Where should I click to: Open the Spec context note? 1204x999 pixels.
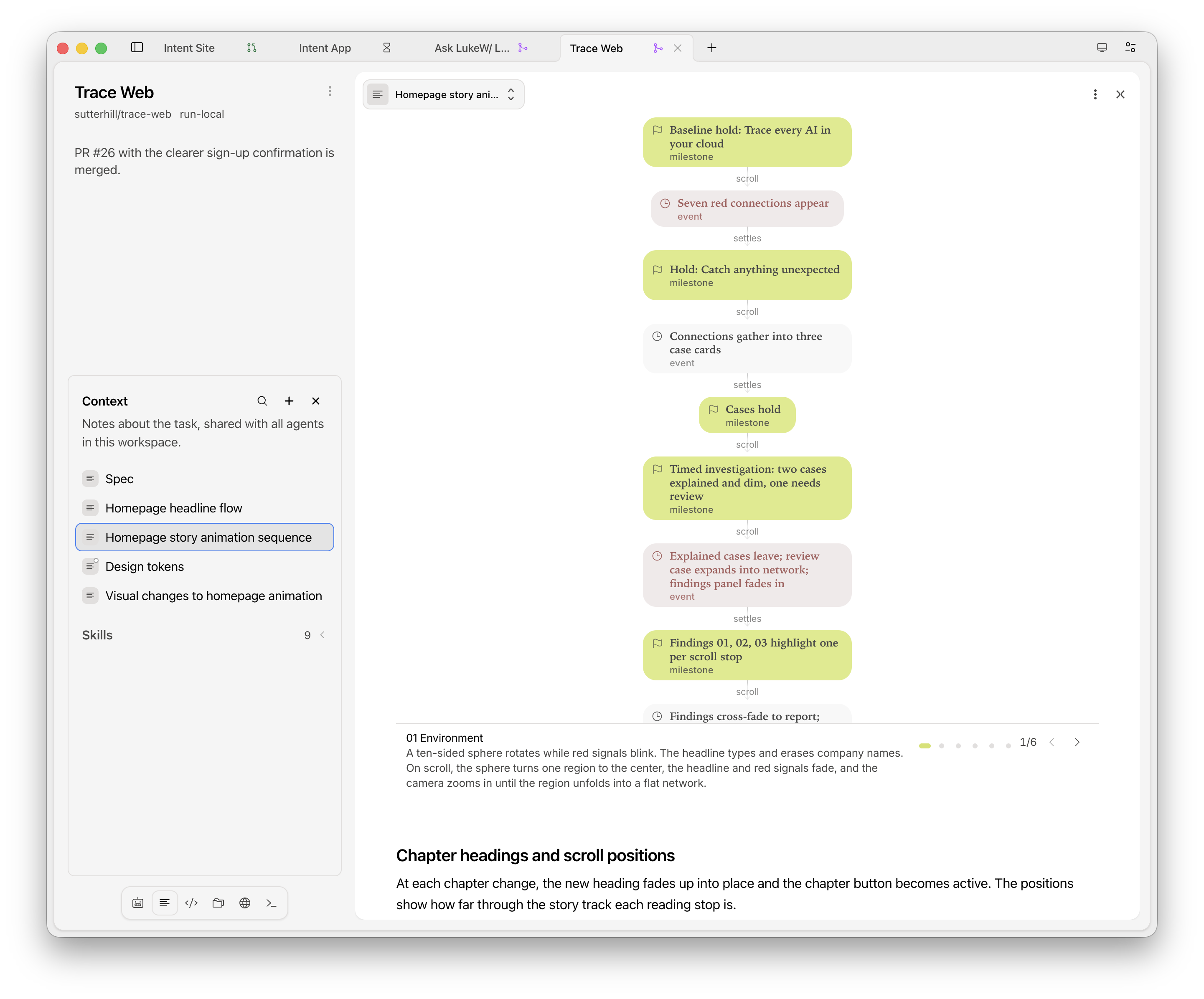click(x=205, y=479)
